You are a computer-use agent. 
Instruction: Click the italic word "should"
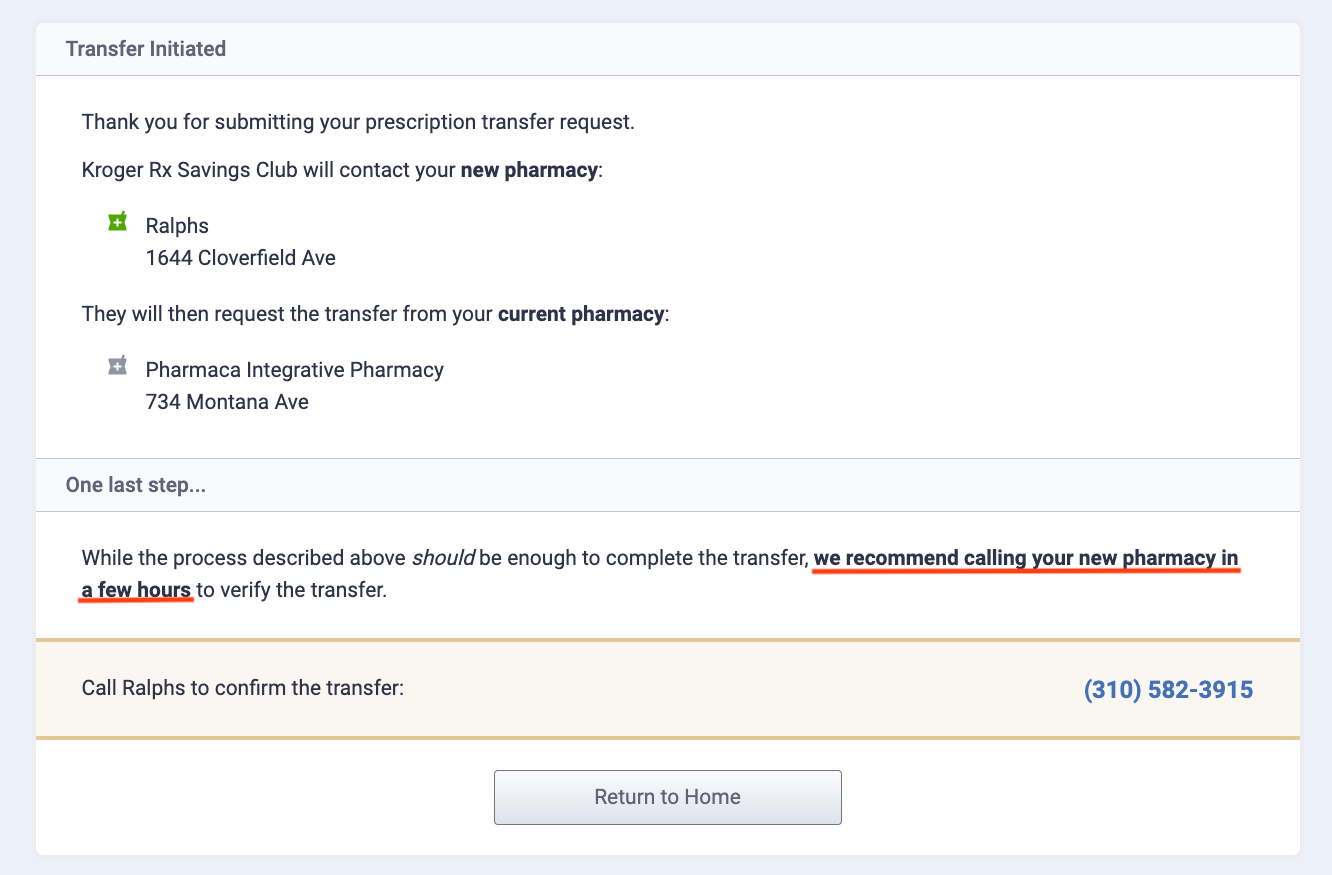(443, 558)
